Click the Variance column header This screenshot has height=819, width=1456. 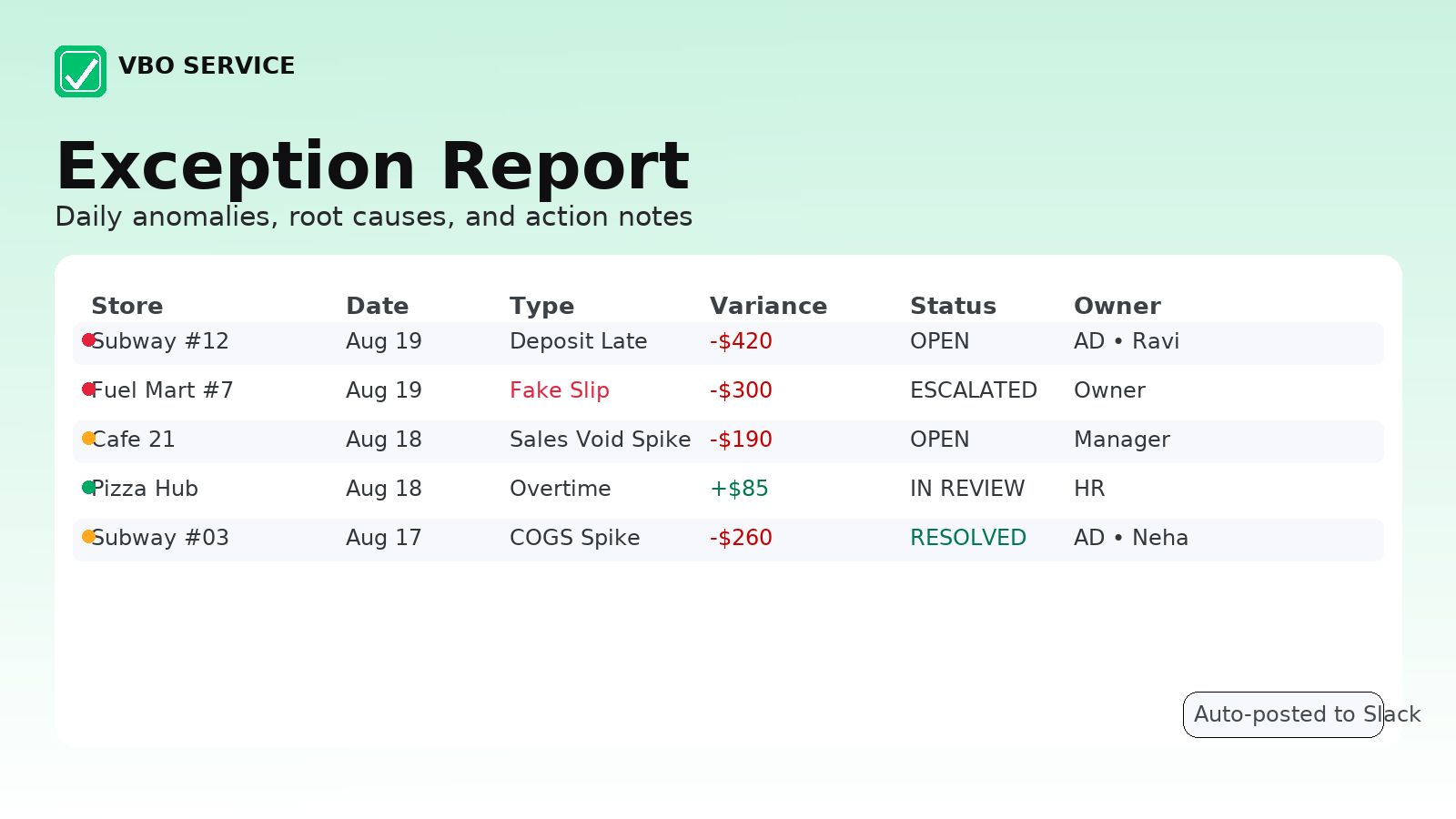pos(769,306)
